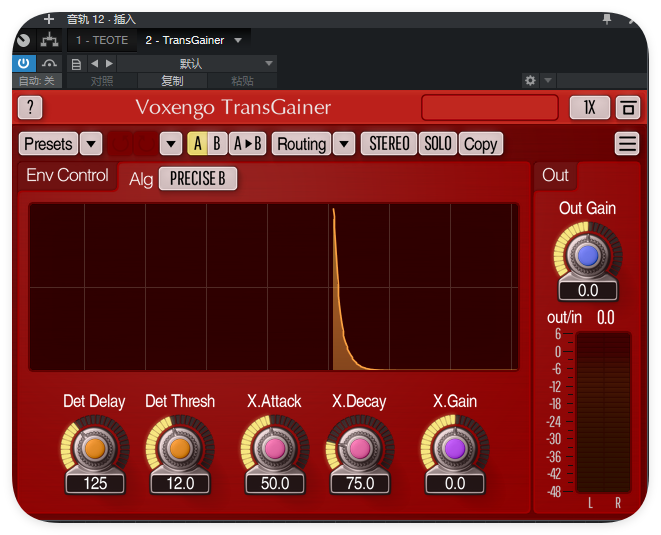Viewport: 661px width, 535px height.
Task: Open the 默认 preset dropdown
Action: tap(196, 64)
